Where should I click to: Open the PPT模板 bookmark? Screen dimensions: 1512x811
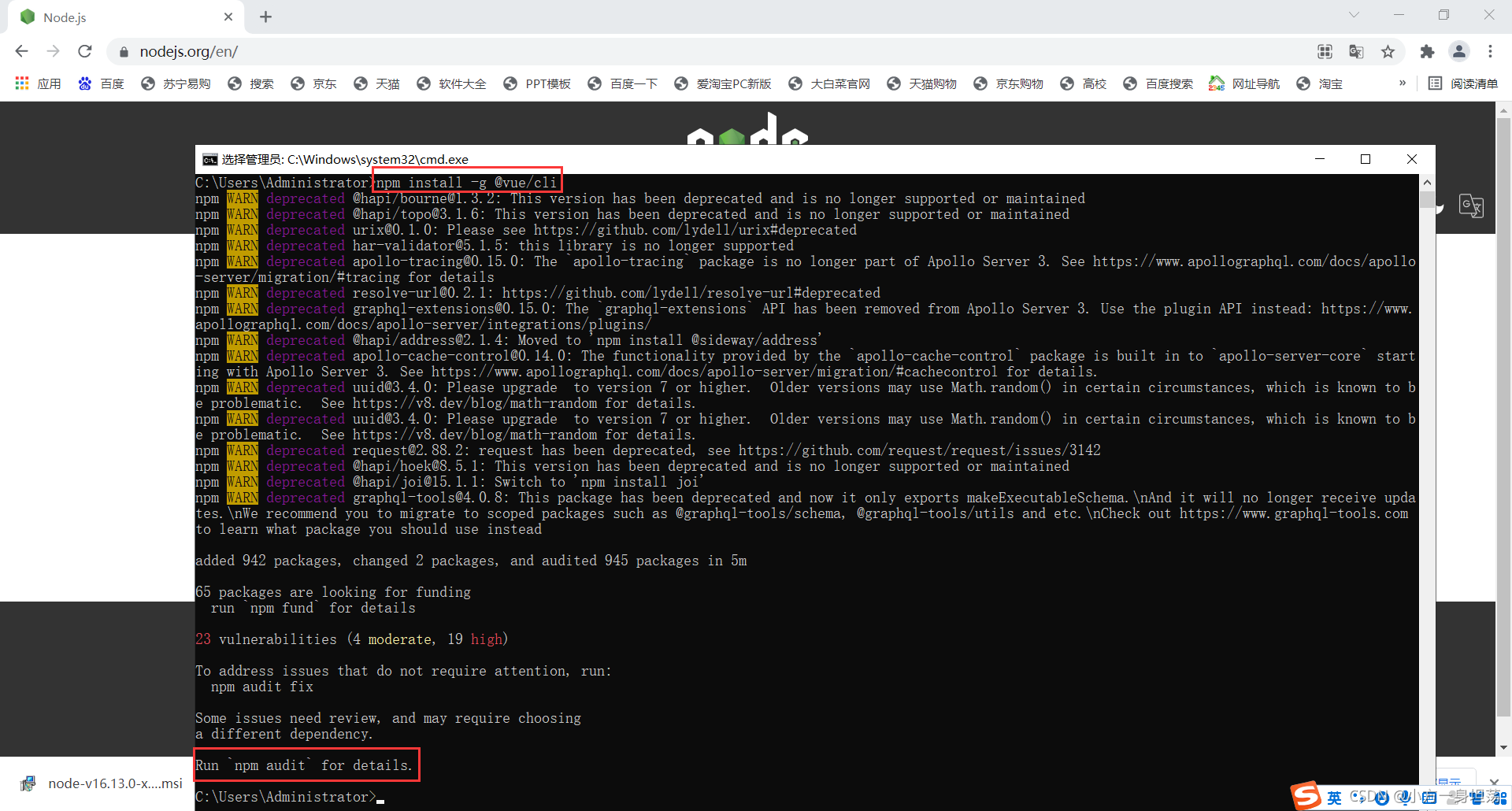537,83
